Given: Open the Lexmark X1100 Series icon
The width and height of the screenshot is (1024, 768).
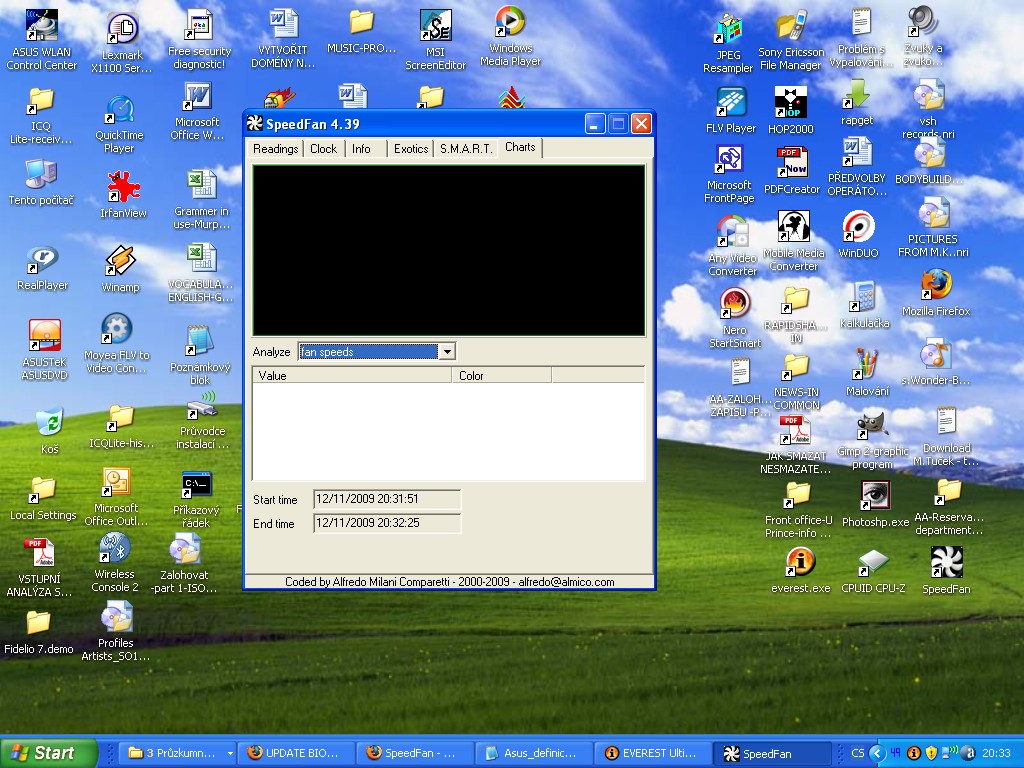Looking at the screenshot, I should (121, 44).
